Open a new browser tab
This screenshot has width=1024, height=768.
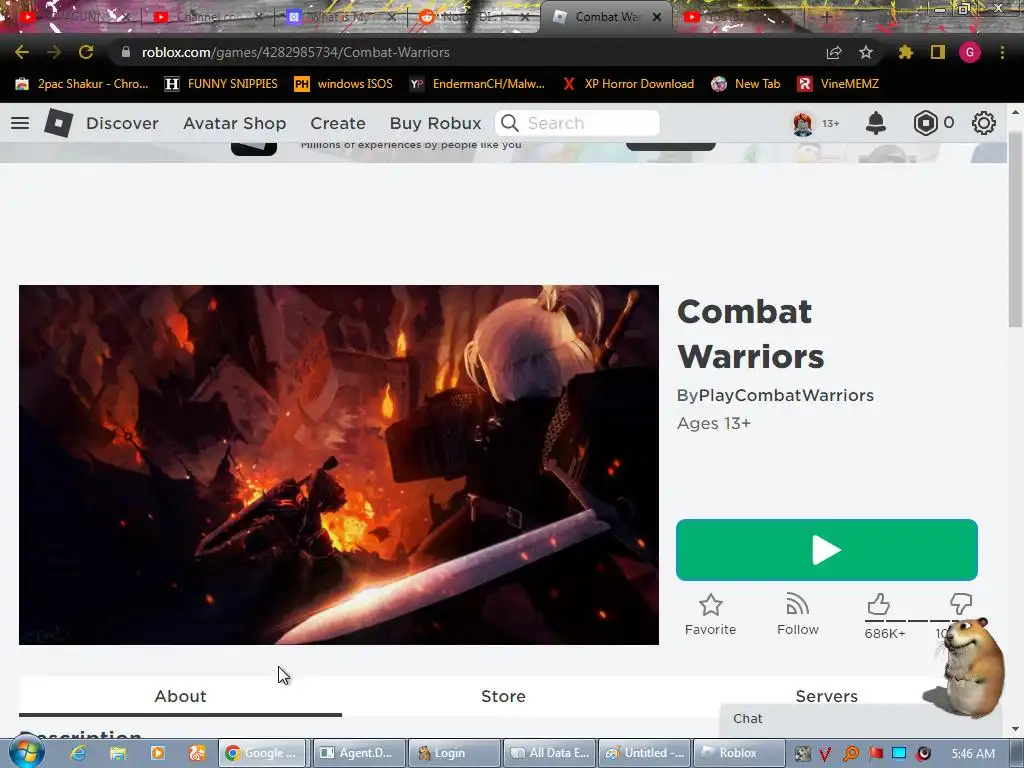(826, 17)
